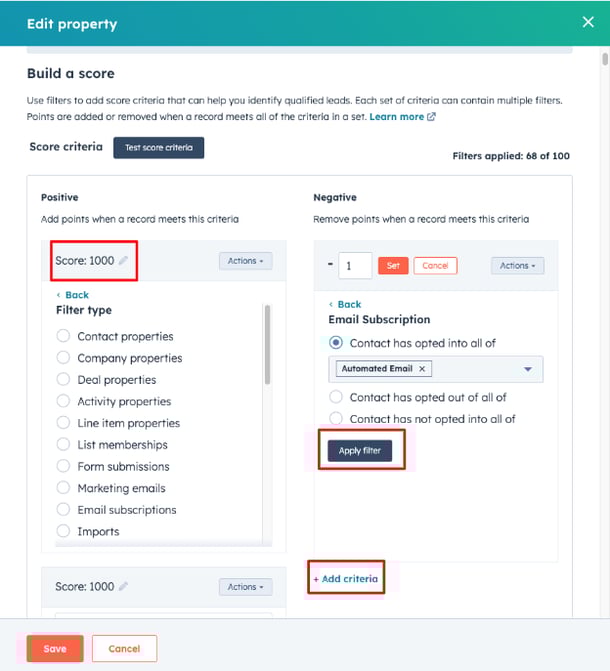Go Back from Email Subscription
The width and height of the screenshot is (610, 671).
[x=345, y=304]
